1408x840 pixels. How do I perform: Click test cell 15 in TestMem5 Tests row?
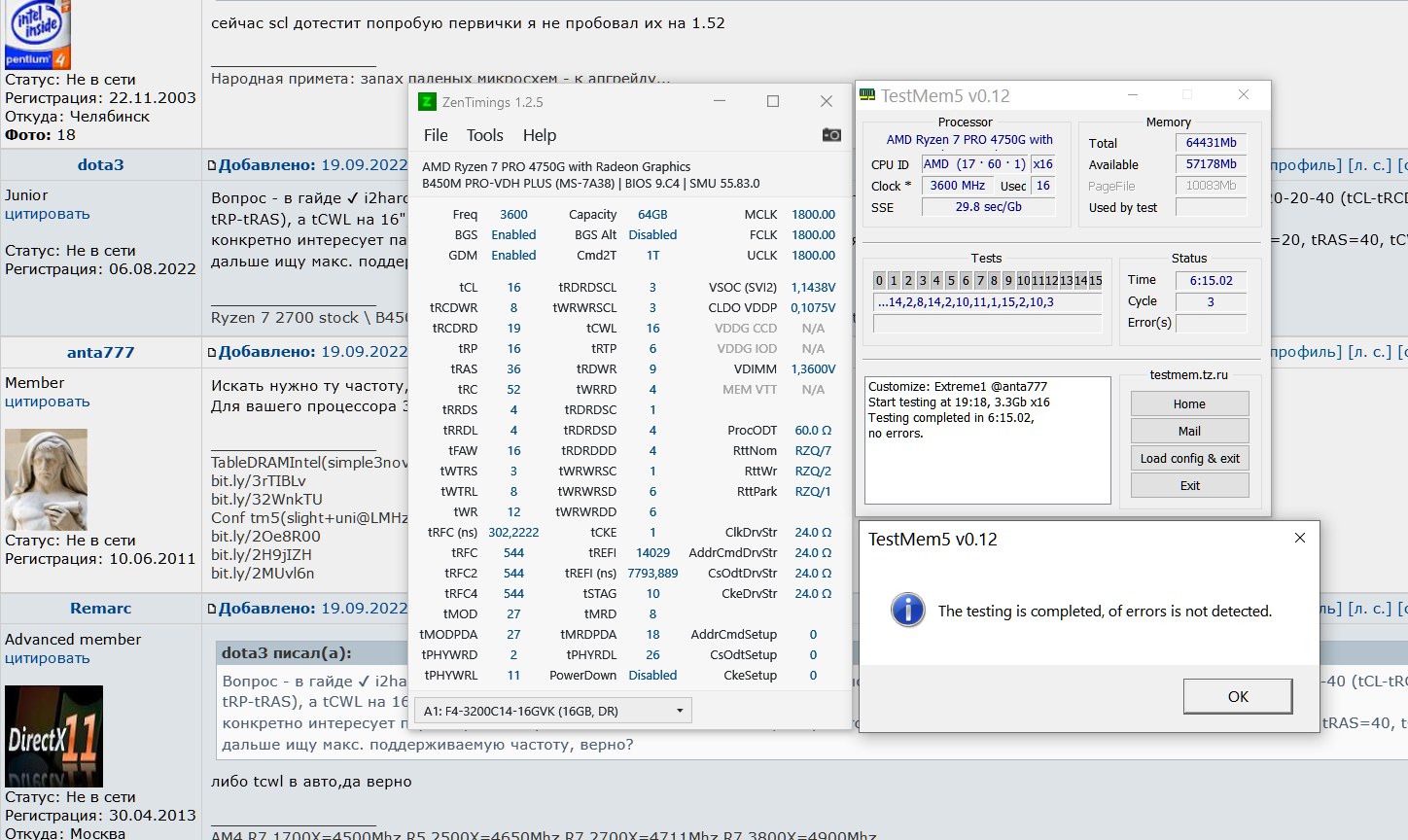1095,280
